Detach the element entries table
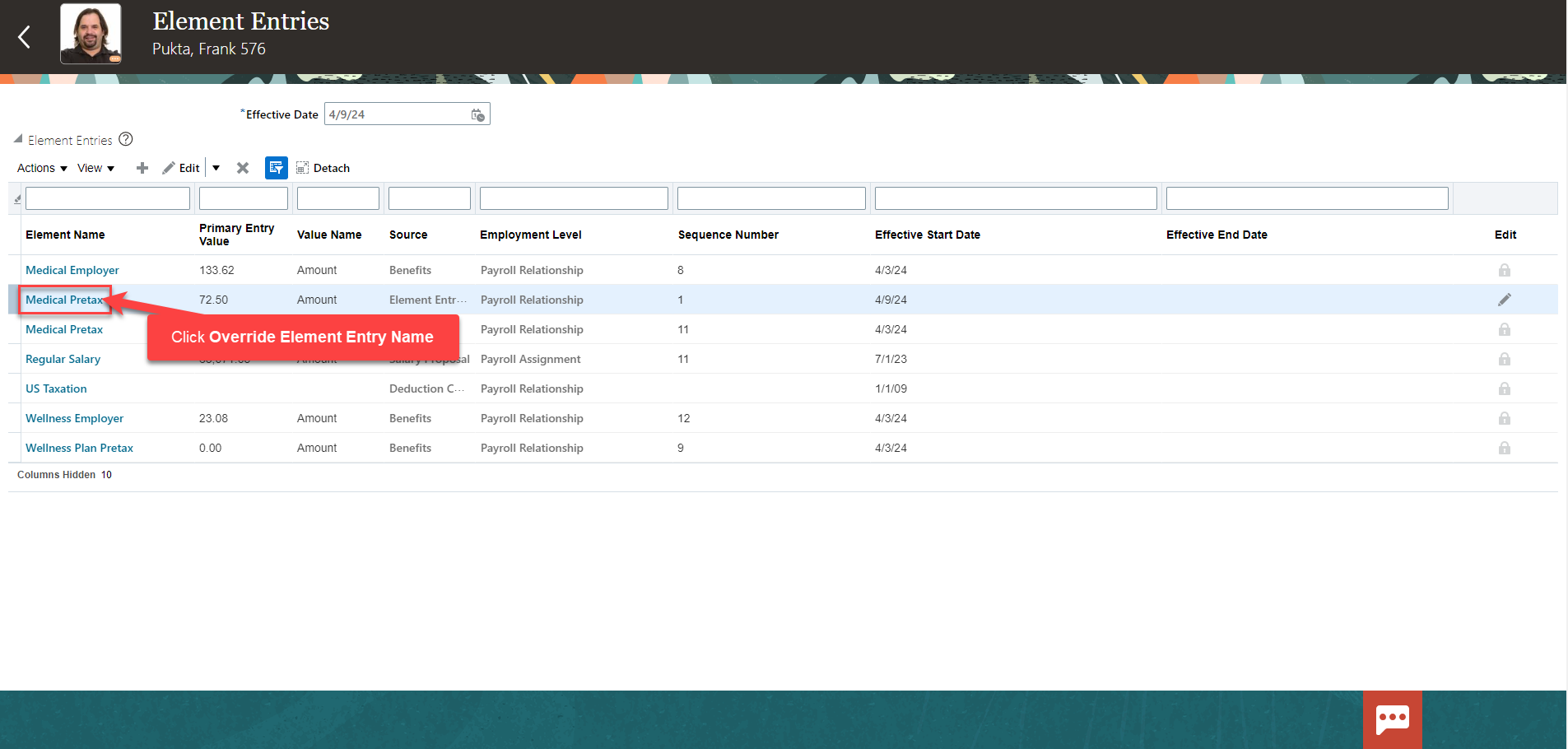This screenshot has height=749, width=1568. pos(323,168)
